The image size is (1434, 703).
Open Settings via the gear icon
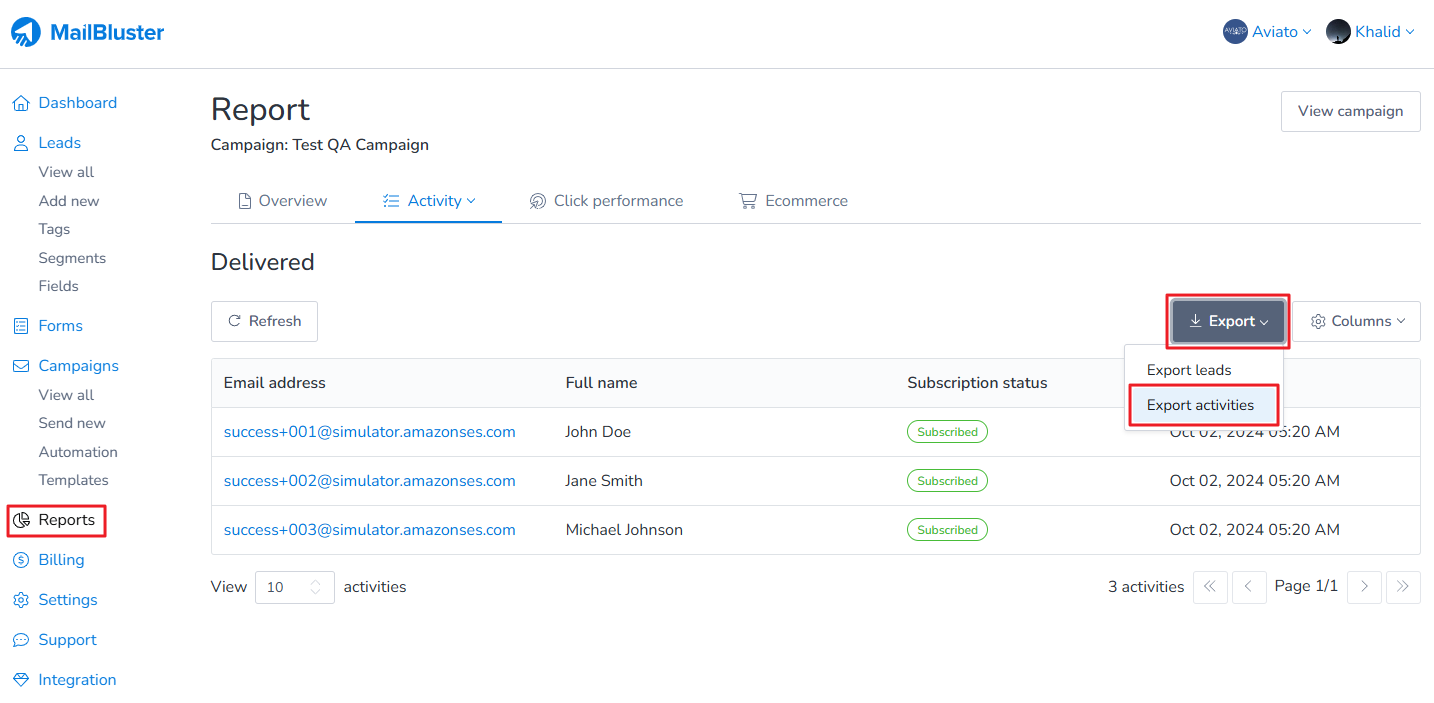click(20, 600)
